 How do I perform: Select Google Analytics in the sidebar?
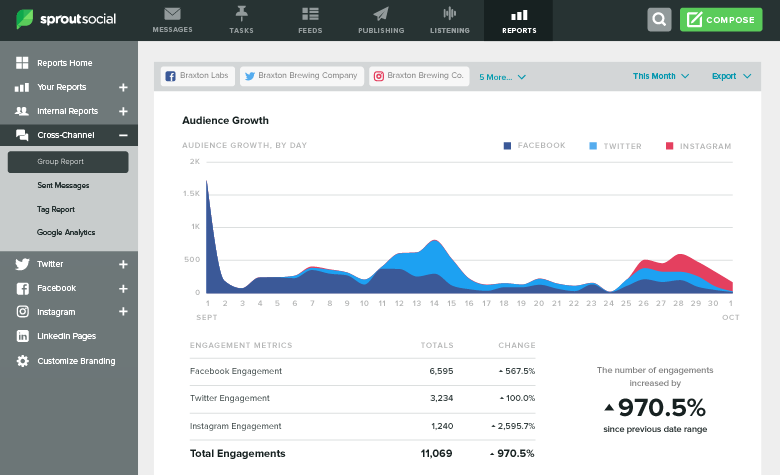pyautogui.click(x=66, y=232)
